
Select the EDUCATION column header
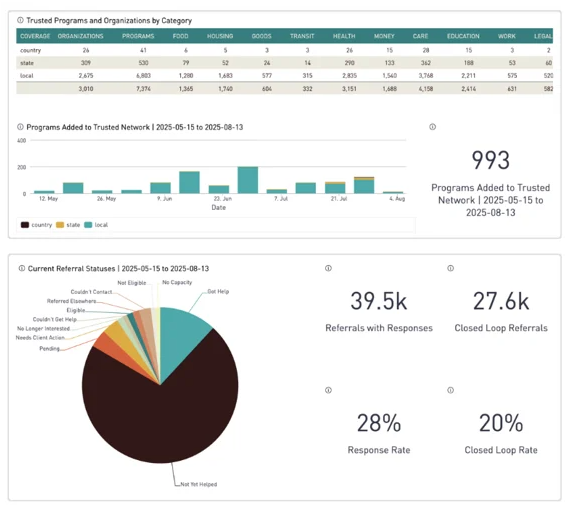tap(463, 36)
